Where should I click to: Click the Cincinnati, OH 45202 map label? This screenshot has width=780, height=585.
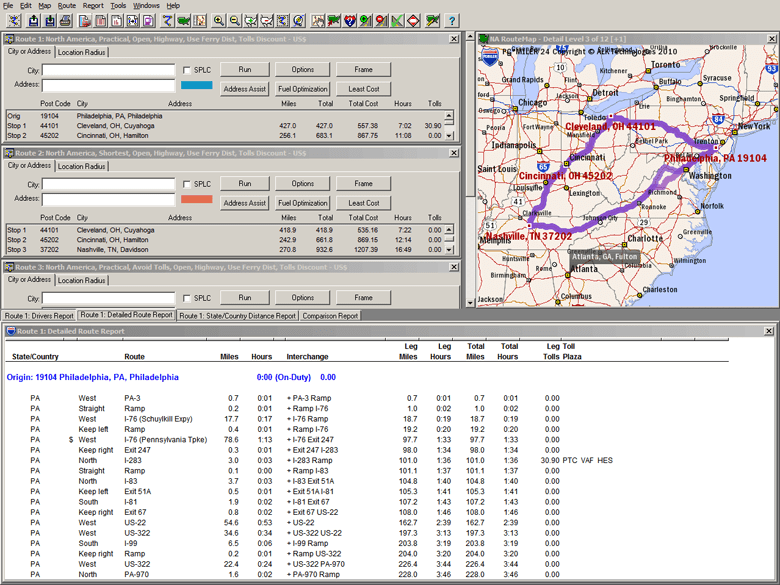(565, 176)
